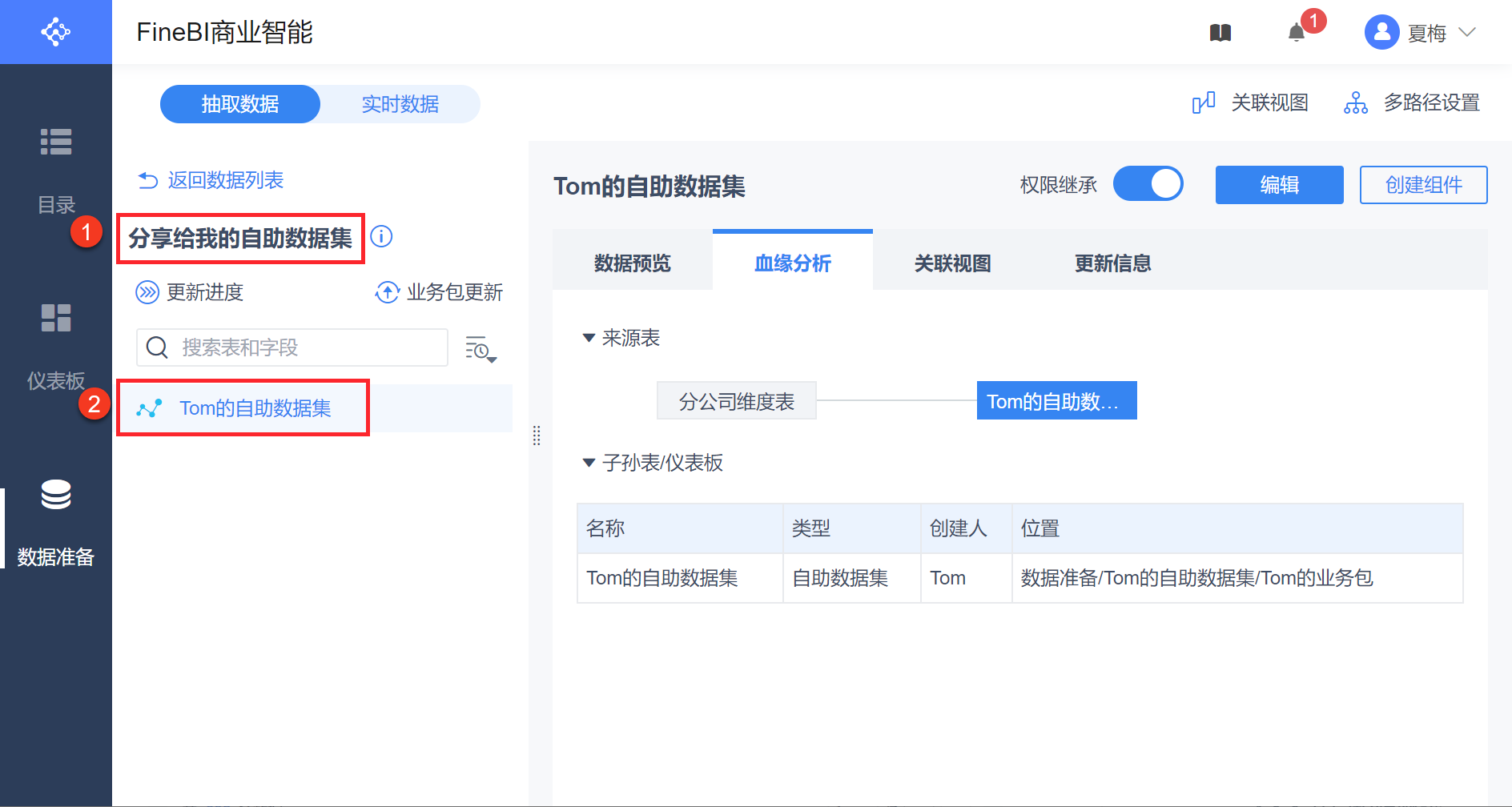Toggle the 权限继承 switch
The image size is (1512, 807).
pyautogui.click(x=1148, y=184)
